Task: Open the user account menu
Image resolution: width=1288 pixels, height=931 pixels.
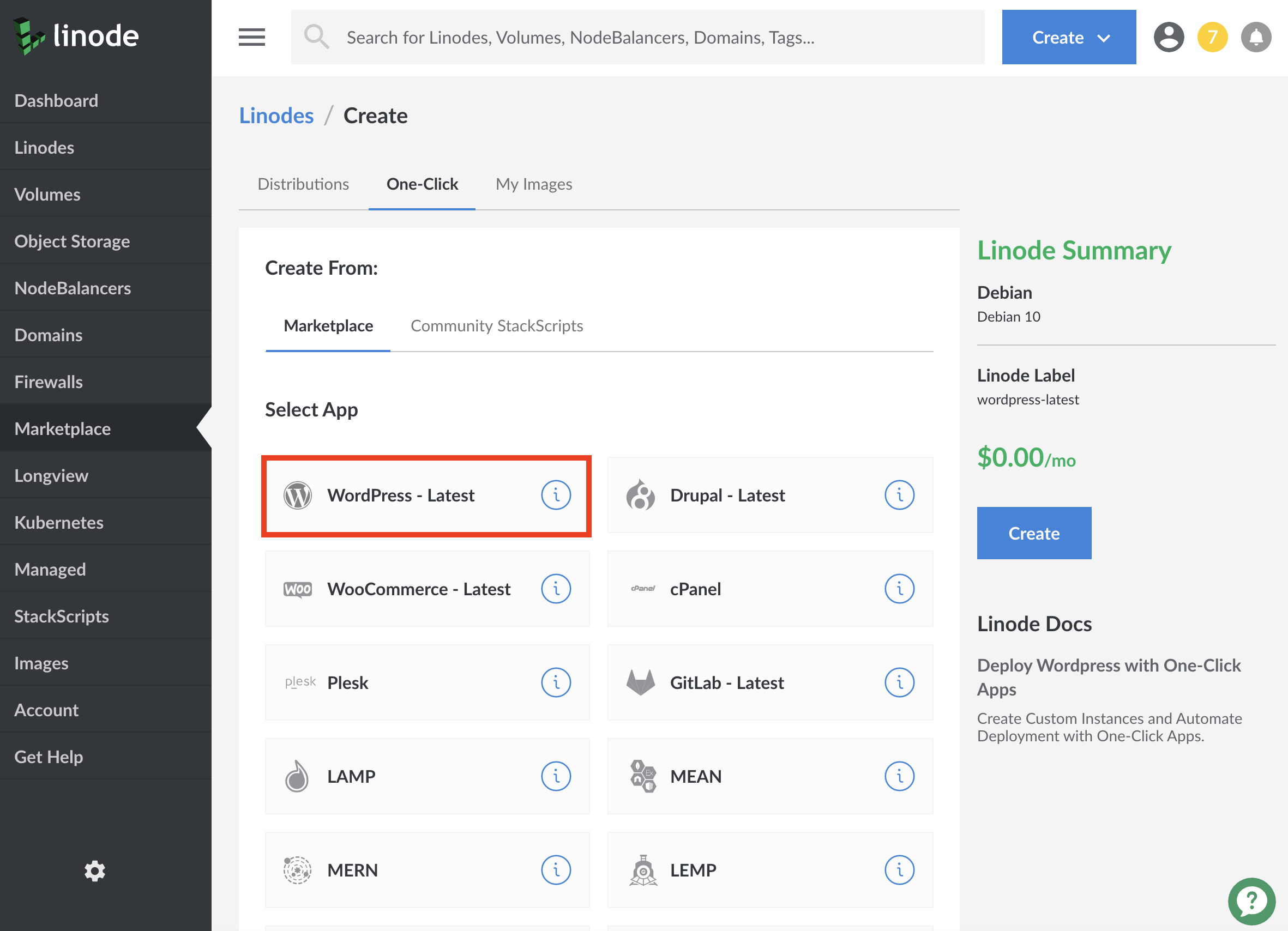Action: coord(1167,36)
